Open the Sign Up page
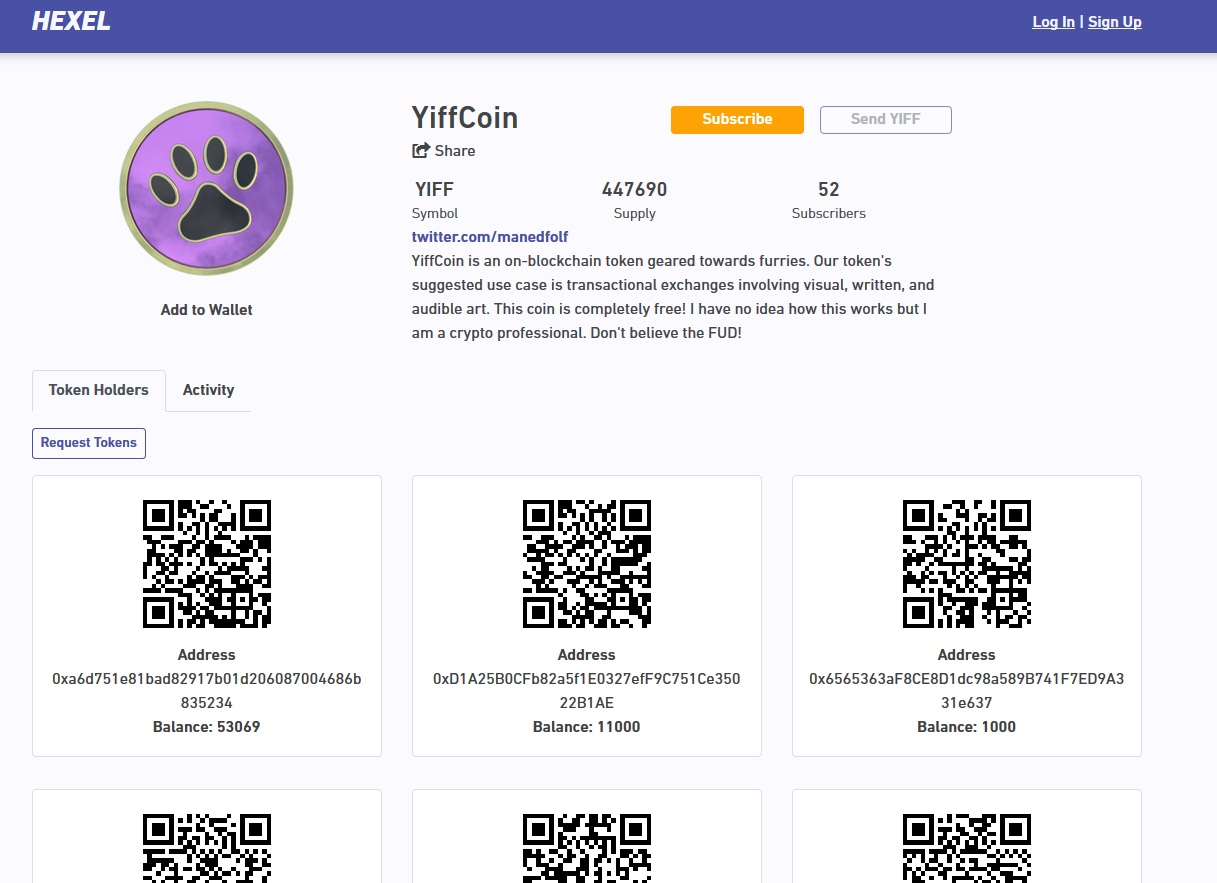Screen dimensions: 1217x883 pyautogui.click(x=1114, y=22)
